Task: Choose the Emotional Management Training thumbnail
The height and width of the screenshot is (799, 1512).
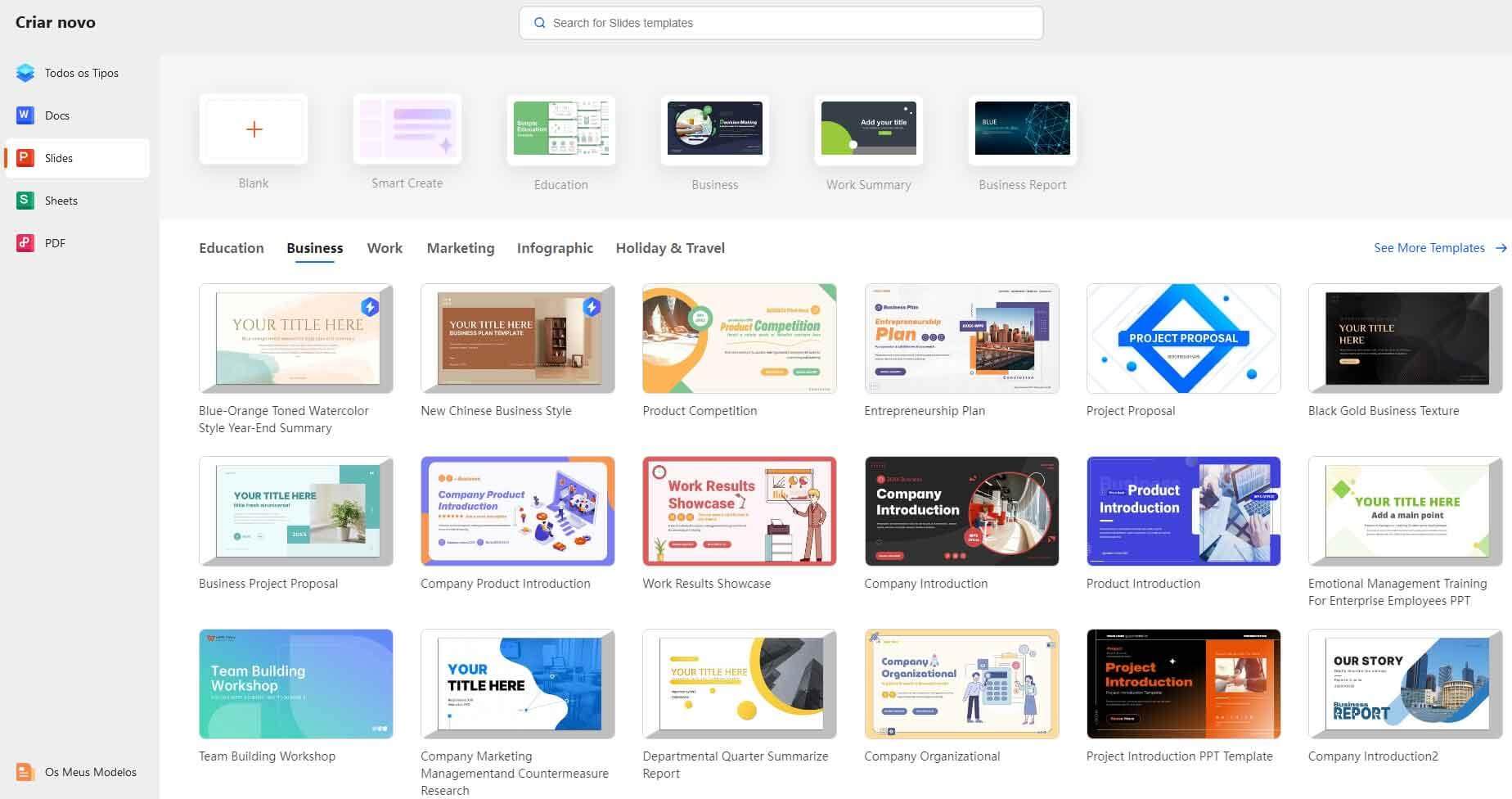Action: 1405,511
